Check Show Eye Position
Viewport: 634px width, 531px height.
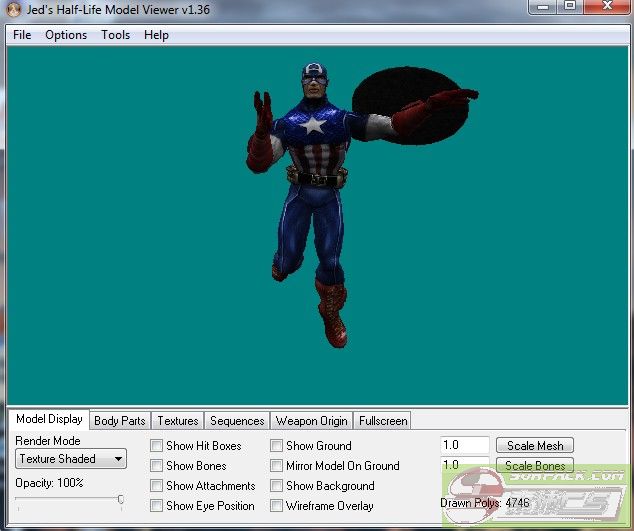pos(157,506)
